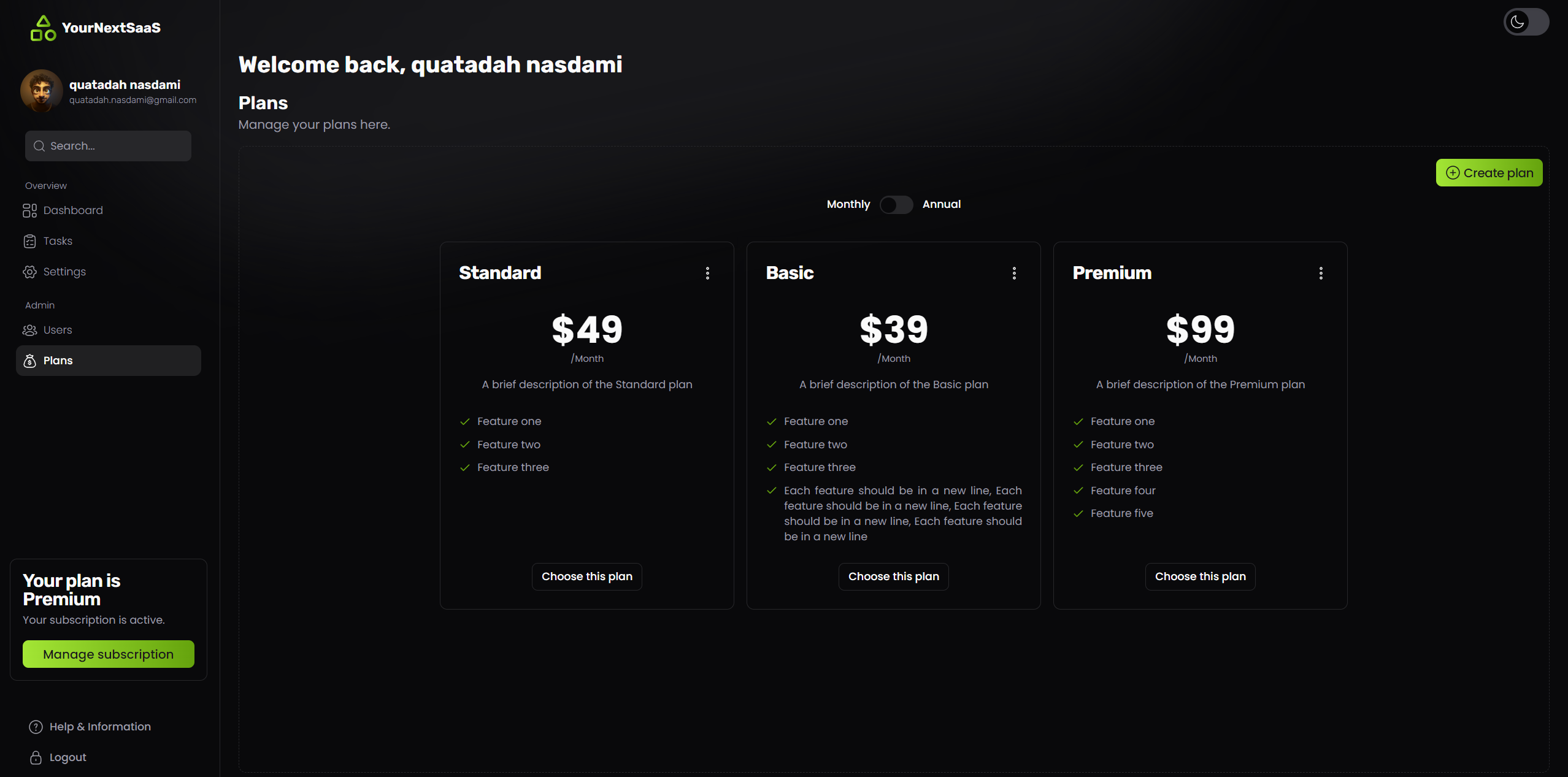Open Standard plan options menu
Viewport: 1568px width, 777px height.
pyautogui.click(x=707, y=273)
